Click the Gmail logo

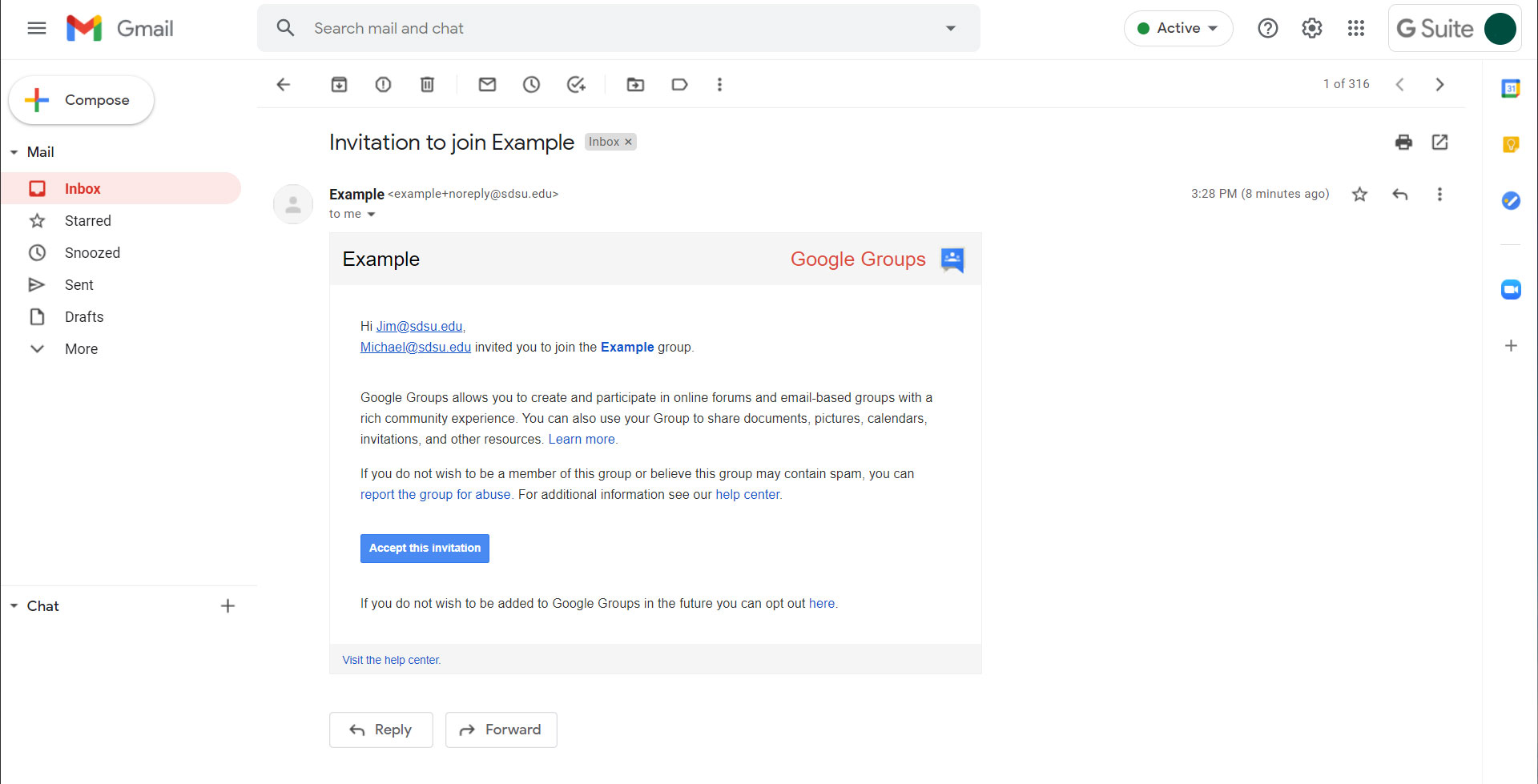click(119, 28)
